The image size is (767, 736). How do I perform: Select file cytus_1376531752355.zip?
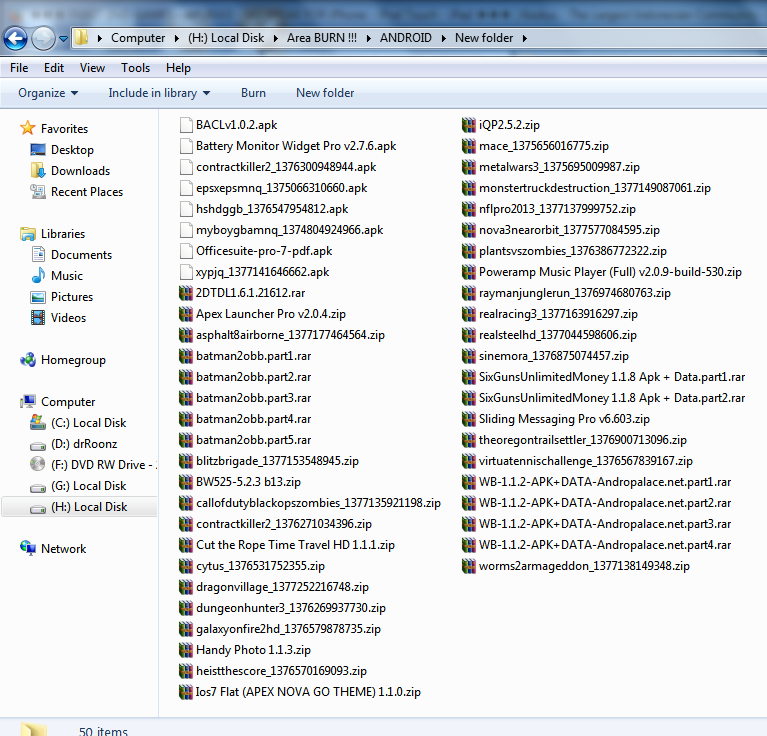click(260, 566)
